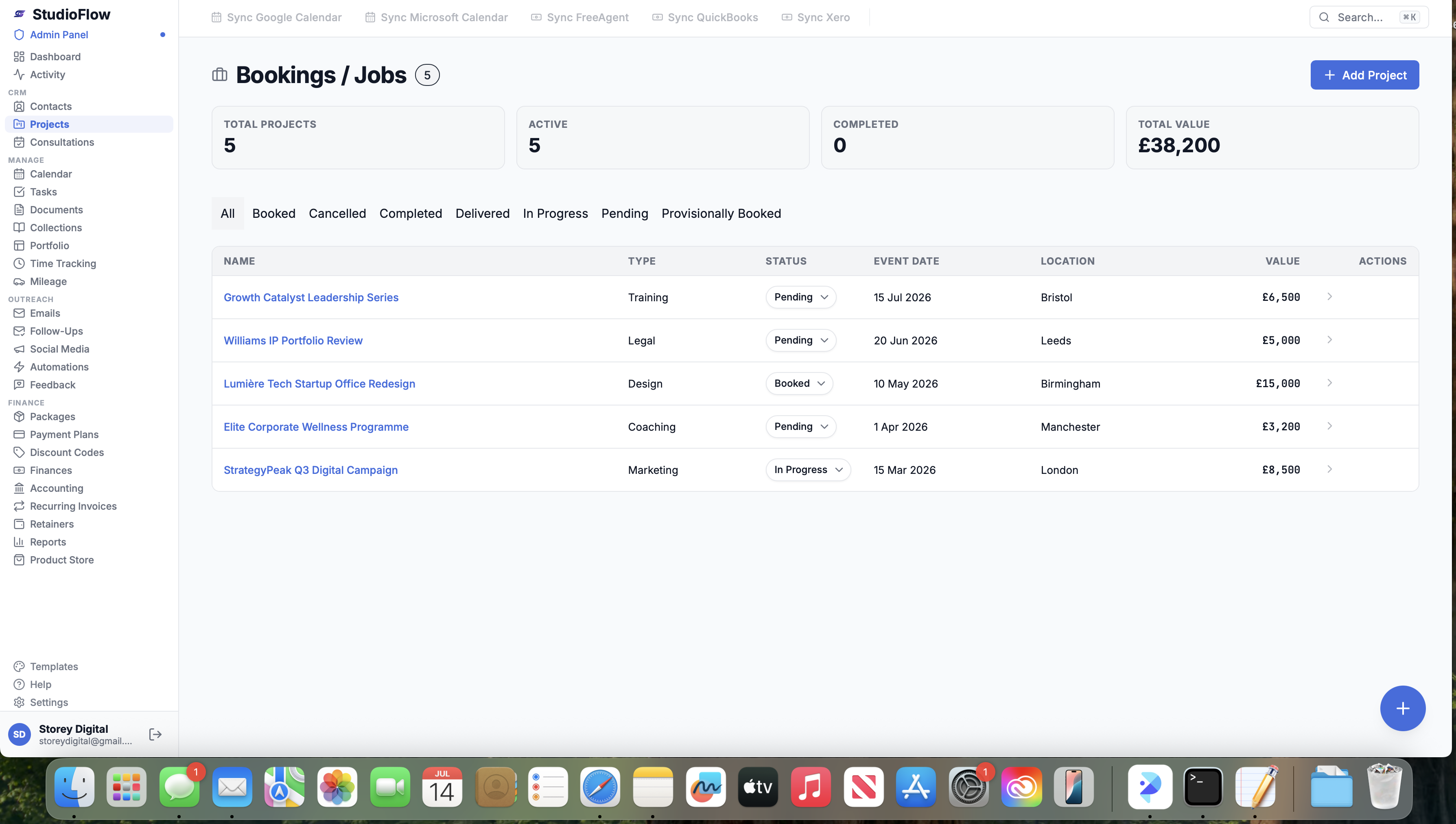1456x824 pixels.
Task: Change the Booked status of Lumière Tech Startup
Action: (x=799, y=383)
